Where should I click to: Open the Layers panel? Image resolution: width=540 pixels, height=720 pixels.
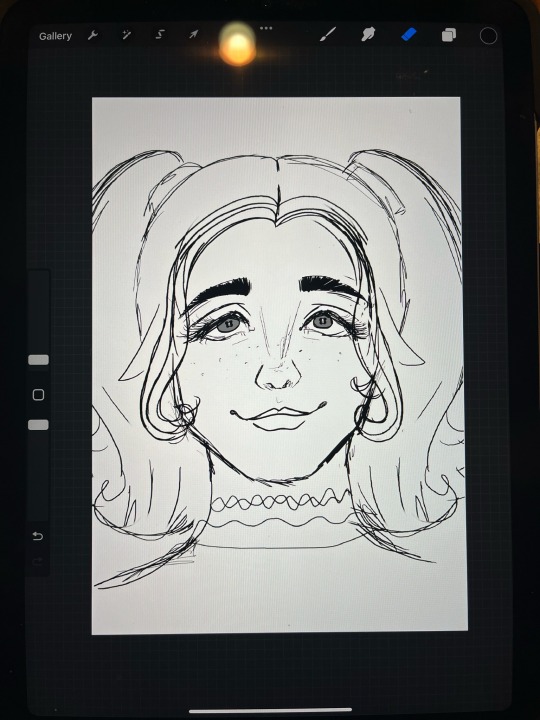[x=449, y=35]
